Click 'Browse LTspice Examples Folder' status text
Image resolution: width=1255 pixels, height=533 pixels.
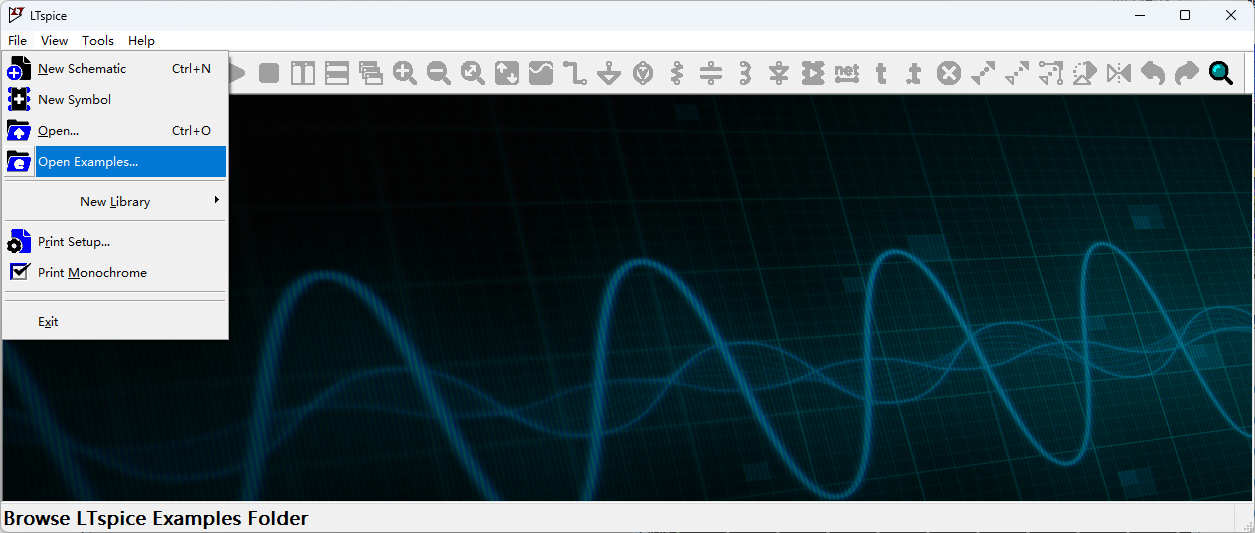pos(156,518)
